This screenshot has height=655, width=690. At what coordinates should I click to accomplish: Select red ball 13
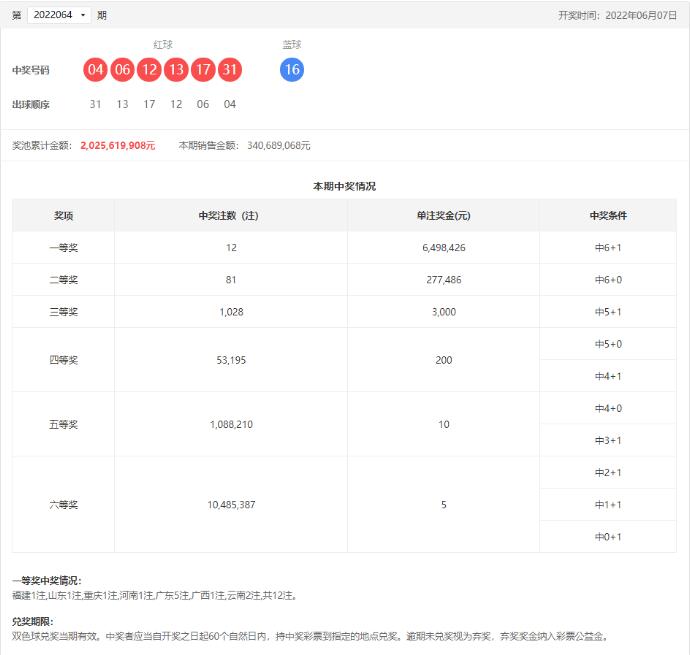(176, 70)
